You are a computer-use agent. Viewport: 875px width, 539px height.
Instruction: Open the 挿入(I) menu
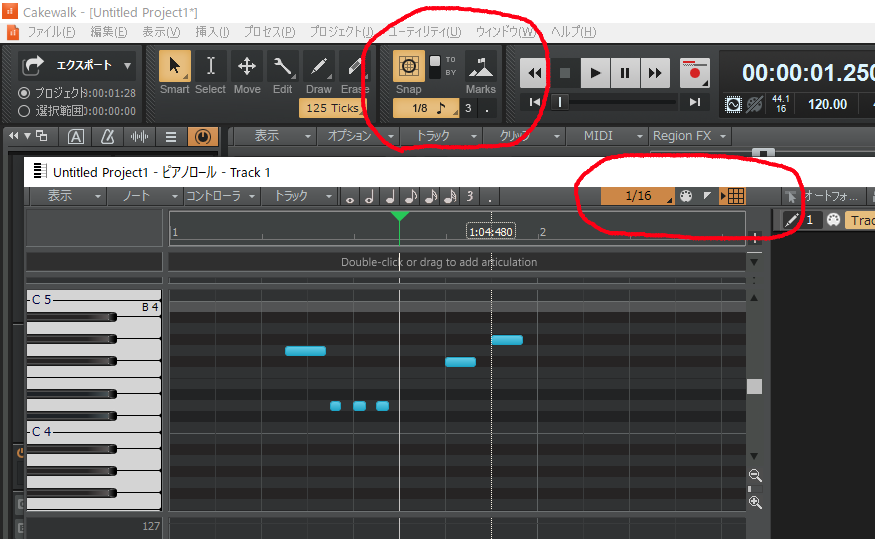[x=212, y=32]
